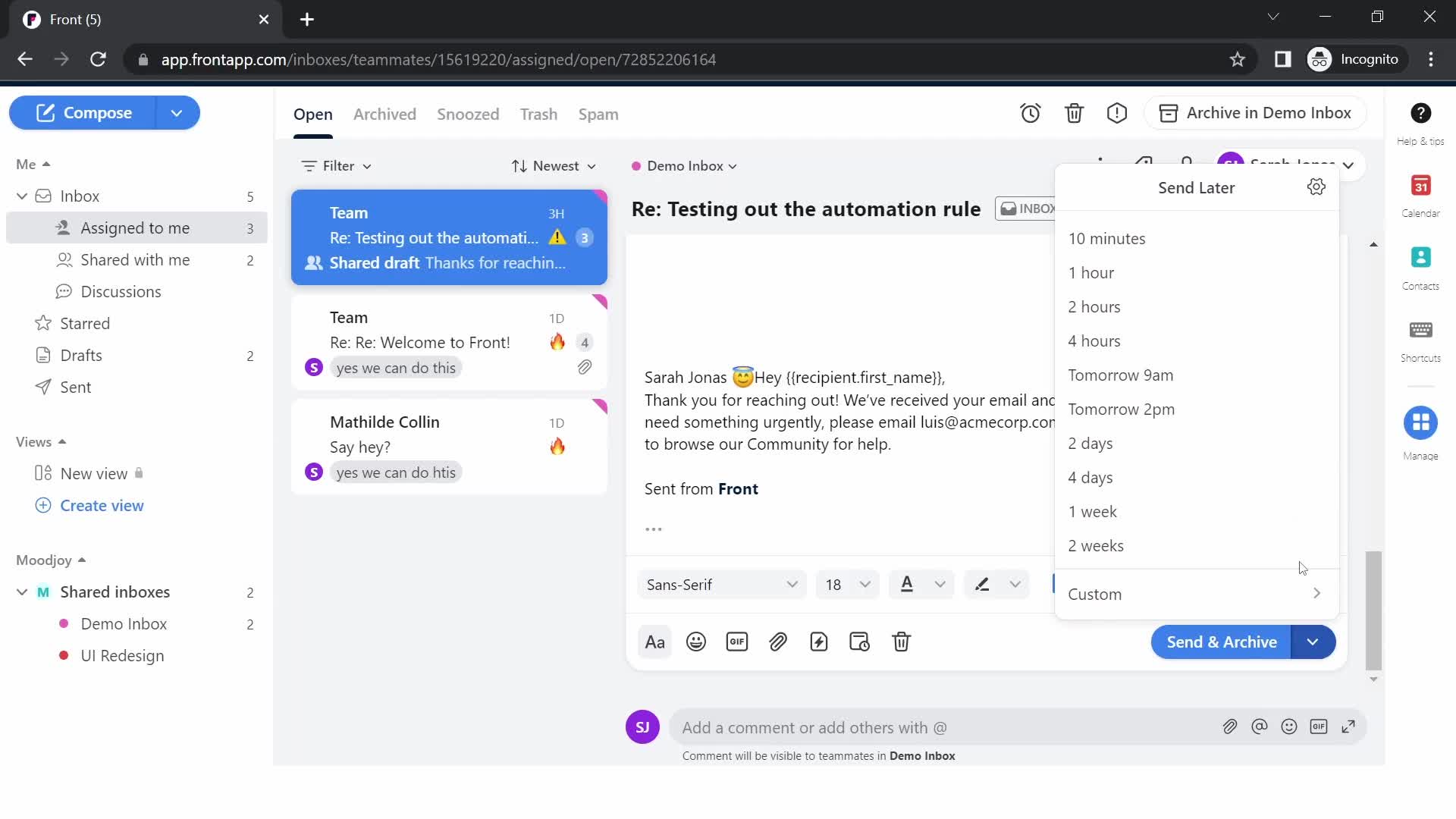Click the Newest sort order dropdown

click(x=554, y=165)
